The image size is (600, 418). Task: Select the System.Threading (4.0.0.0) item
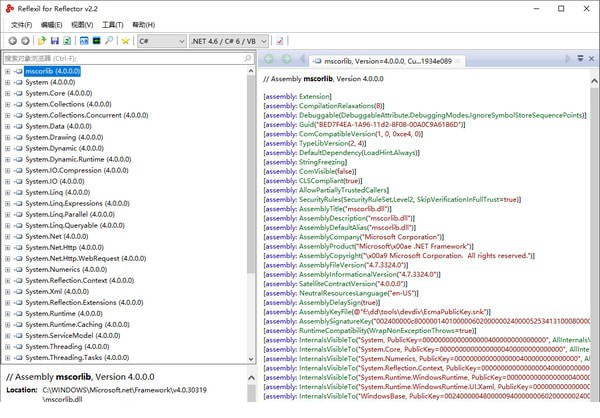pos(67,347)
